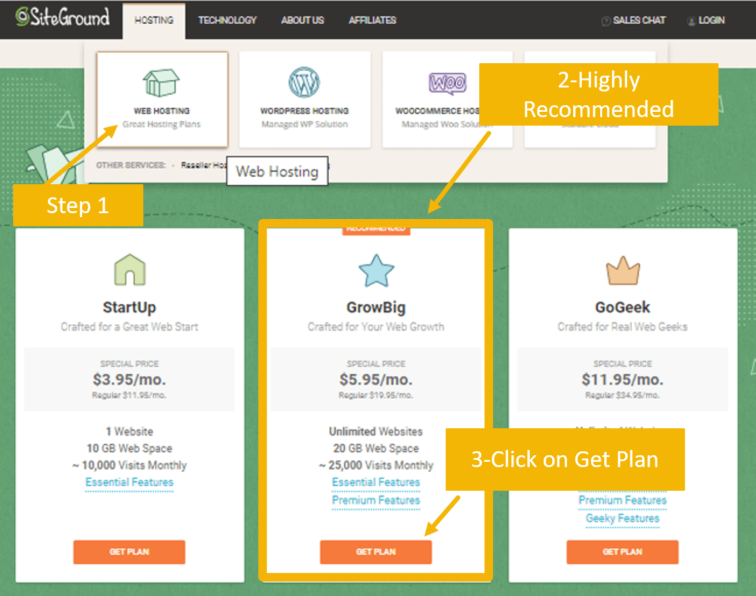
Task: Click '~ 10,000 Visits Monthly' text
Action: tap(129, 465)
